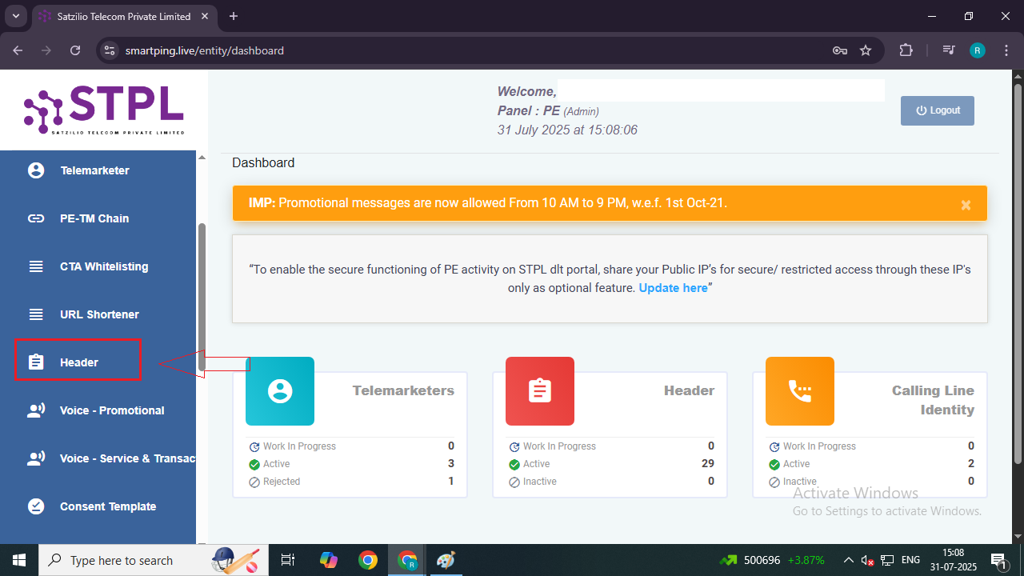
Task: Open the Chrome profile avatar R
Action: 977,50
